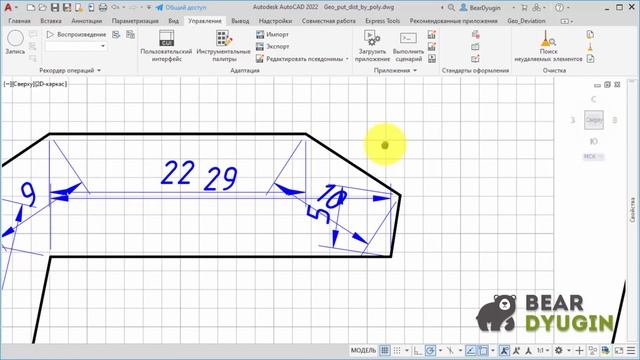
Task: Open Autodesk App Store cart icon
Action: pyautogui.click(x=524, y=7)
